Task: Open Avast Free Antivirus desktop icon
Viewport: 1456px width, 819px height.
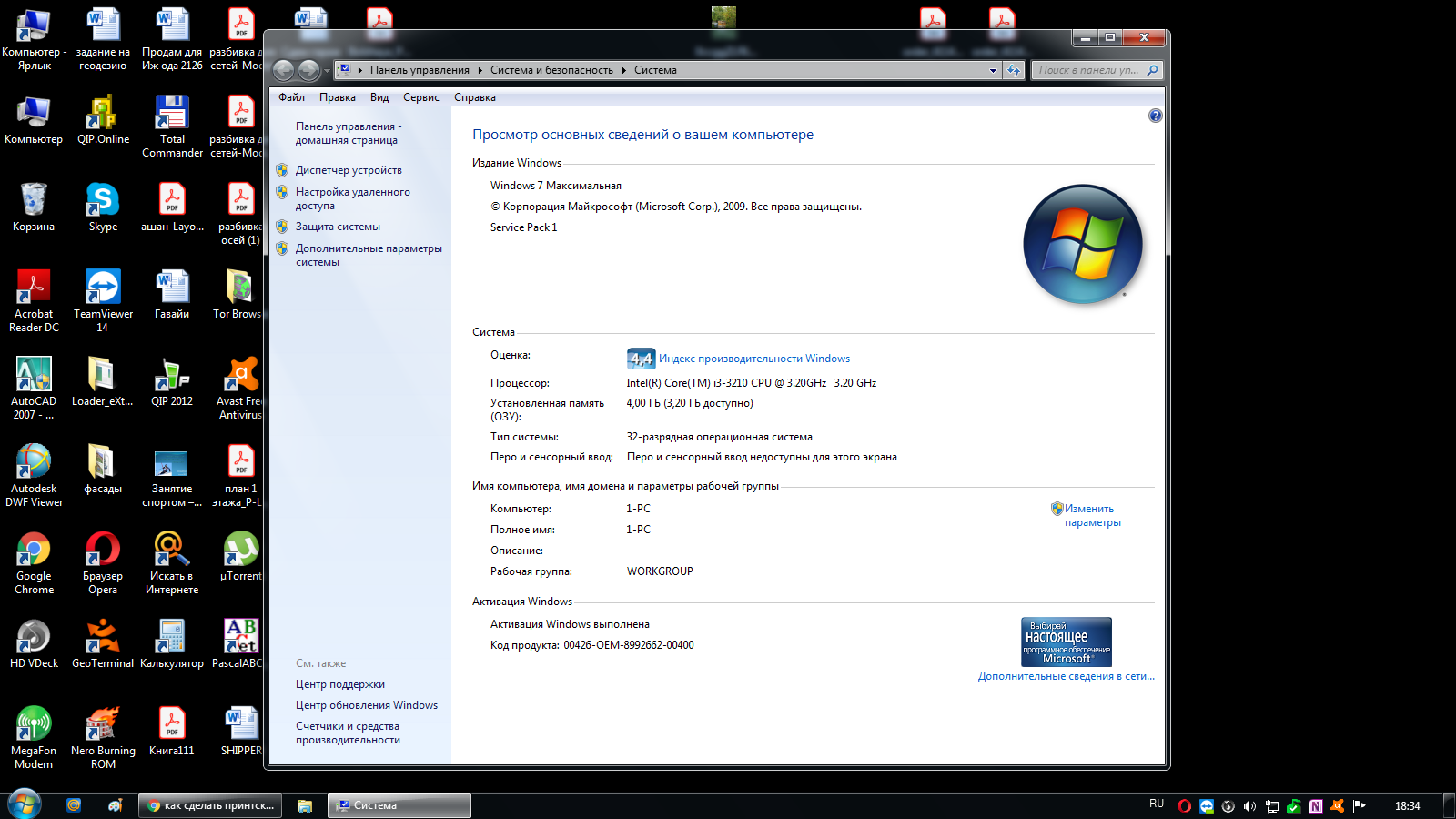Action: point(240,389)
